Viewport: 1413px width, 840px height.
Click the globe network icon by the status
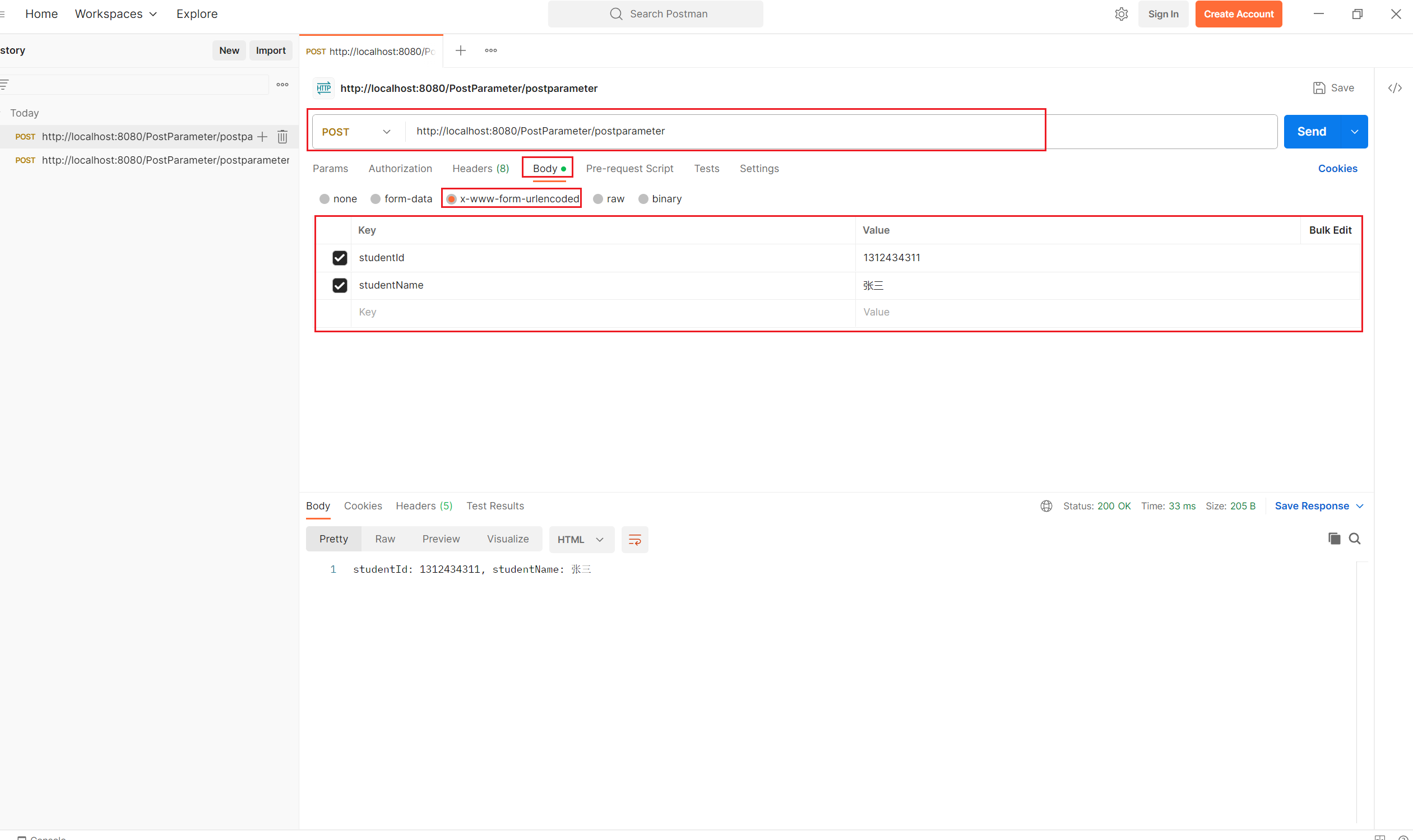point(1046,506)
